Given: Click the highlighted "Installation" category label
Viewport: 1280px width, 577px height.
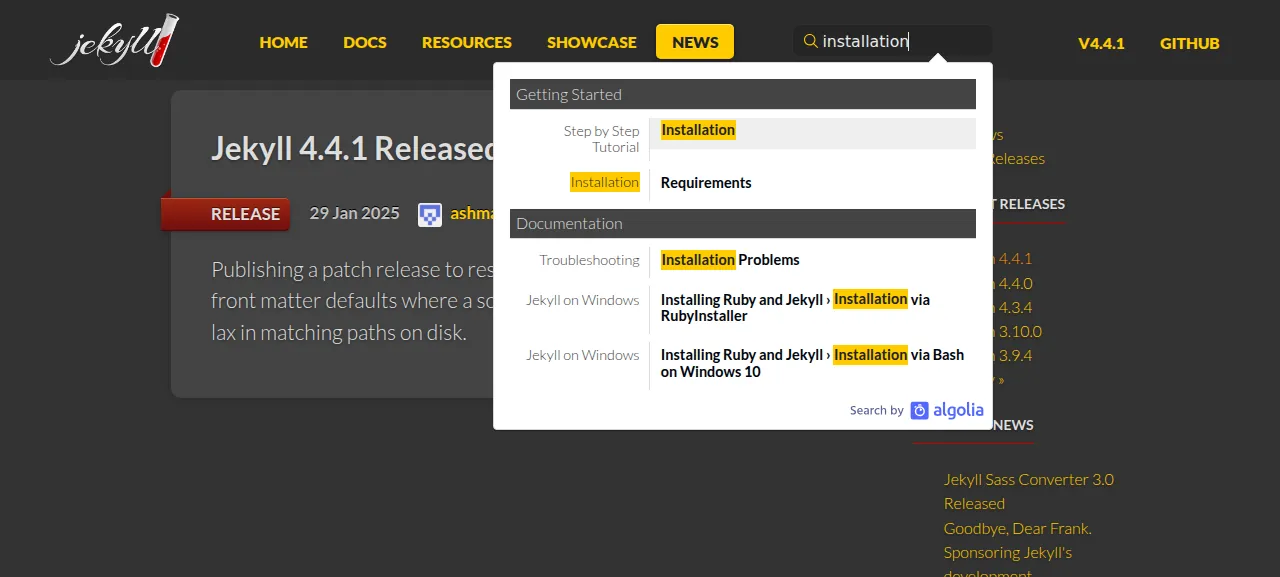Looking at the screenshot, I should point(605,182).
